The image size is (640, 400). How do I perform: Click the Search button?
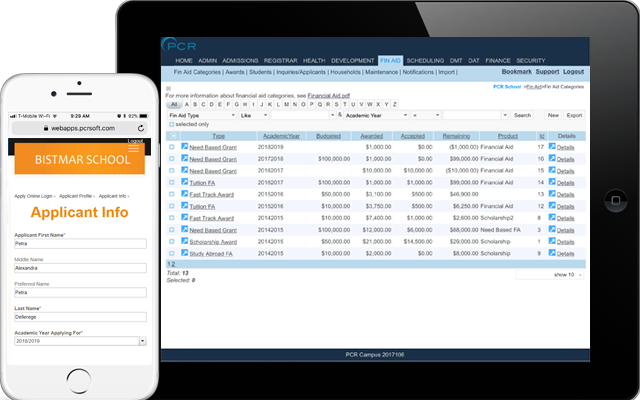point(522,116)
